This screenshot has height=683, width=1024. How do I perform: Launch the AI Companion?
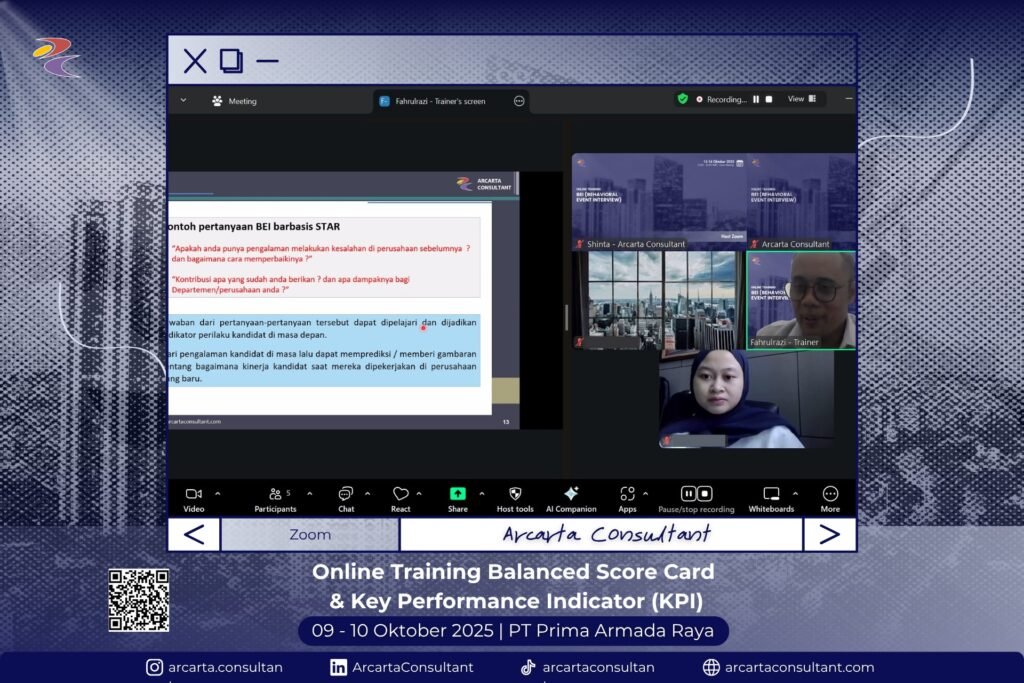point(571,494)
